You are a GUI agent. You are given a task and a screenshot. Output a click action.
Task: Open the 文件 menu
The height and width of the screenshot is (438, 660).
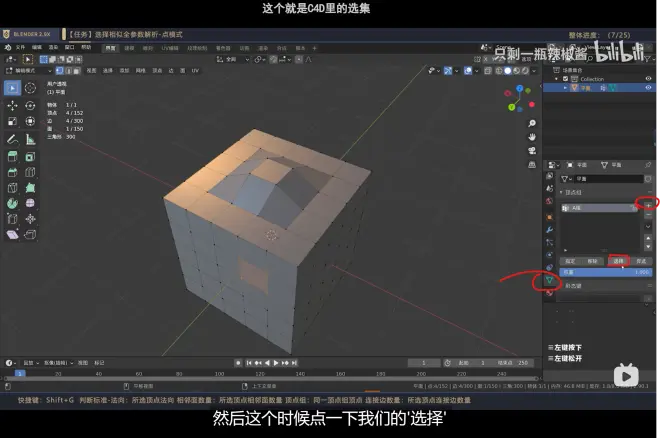[x=20, y=48]
